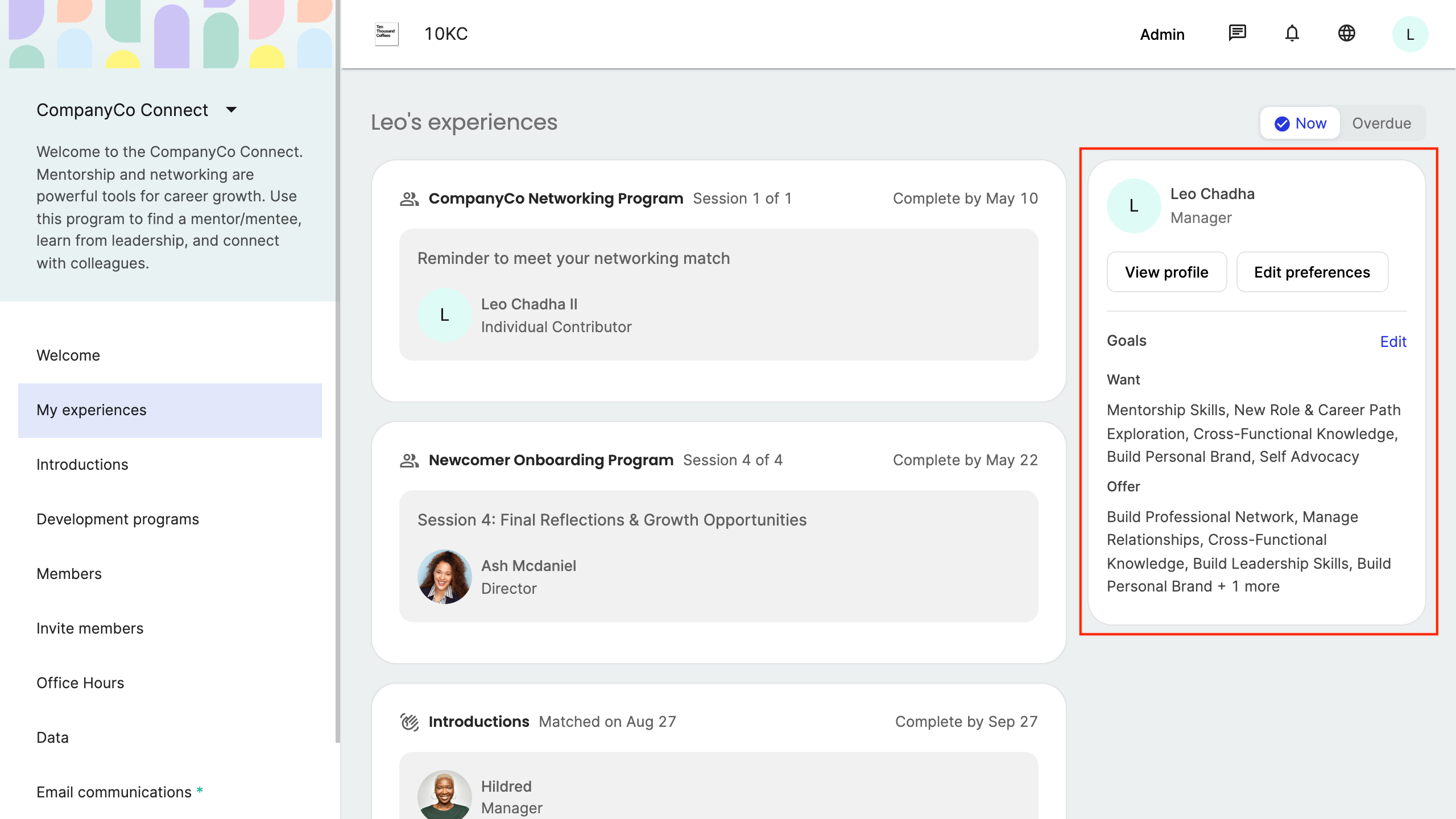
Task: Click the Edit preferences button
Action: [1312, 272]
